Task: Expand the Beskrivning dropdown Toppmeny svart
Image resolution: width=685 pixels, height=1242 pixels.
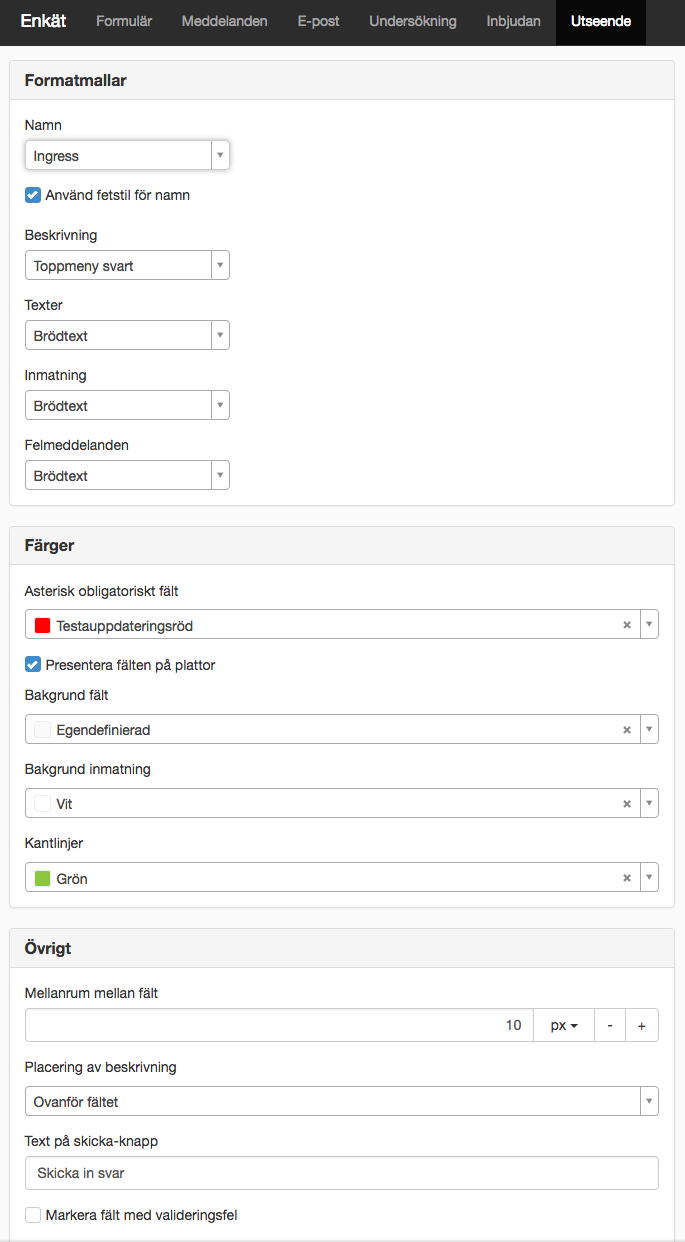Action: coord(127,265)
